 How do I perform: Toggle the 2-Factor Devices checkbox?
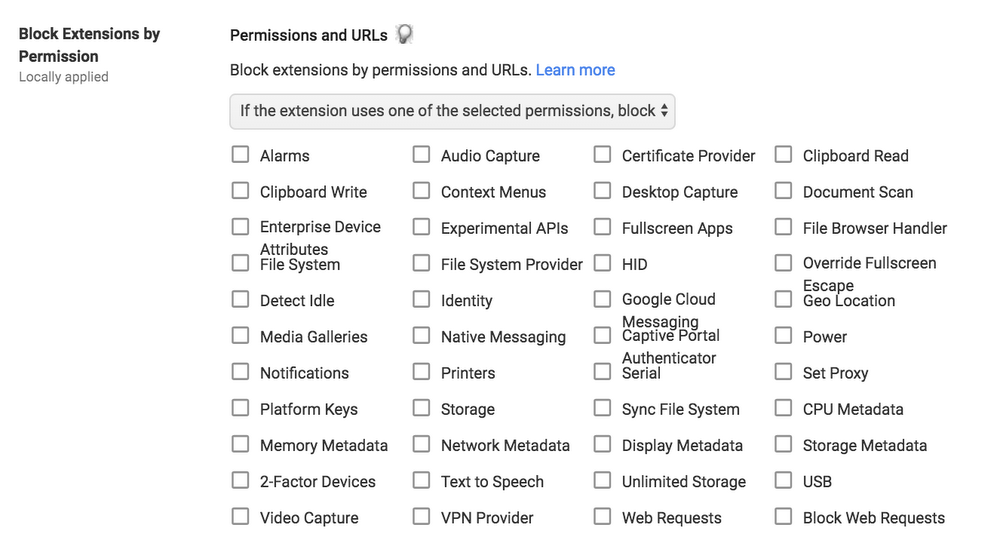tap(240, 480)
